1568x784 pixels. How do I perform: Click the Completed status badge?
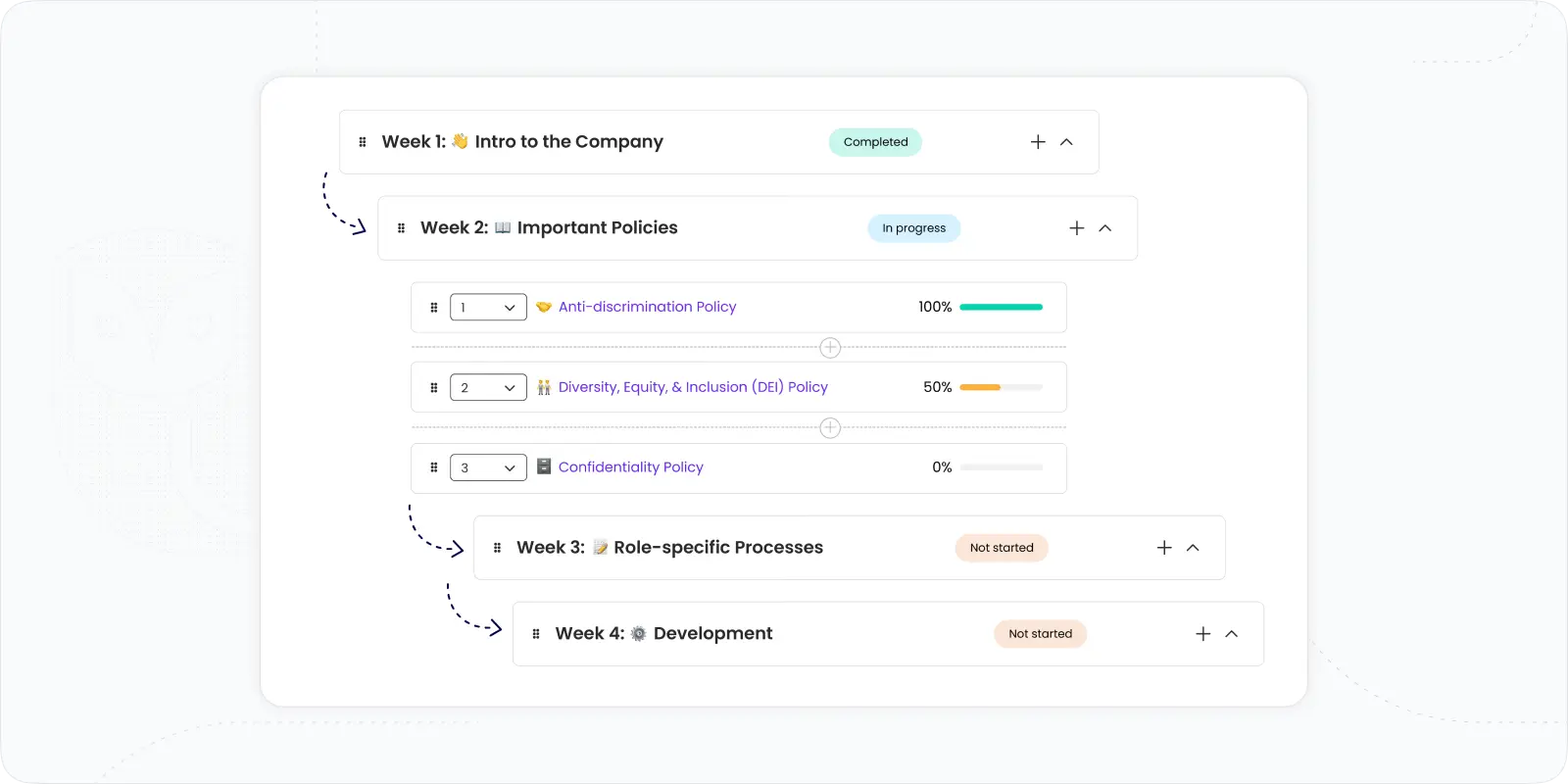875,142
